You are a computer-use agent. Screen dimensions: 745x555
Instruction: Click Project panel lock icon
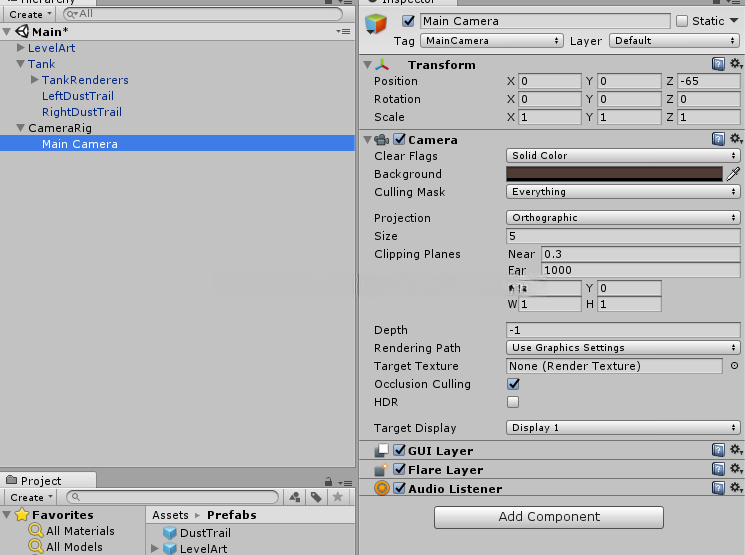pyautogui.click(x=328, y=481)
